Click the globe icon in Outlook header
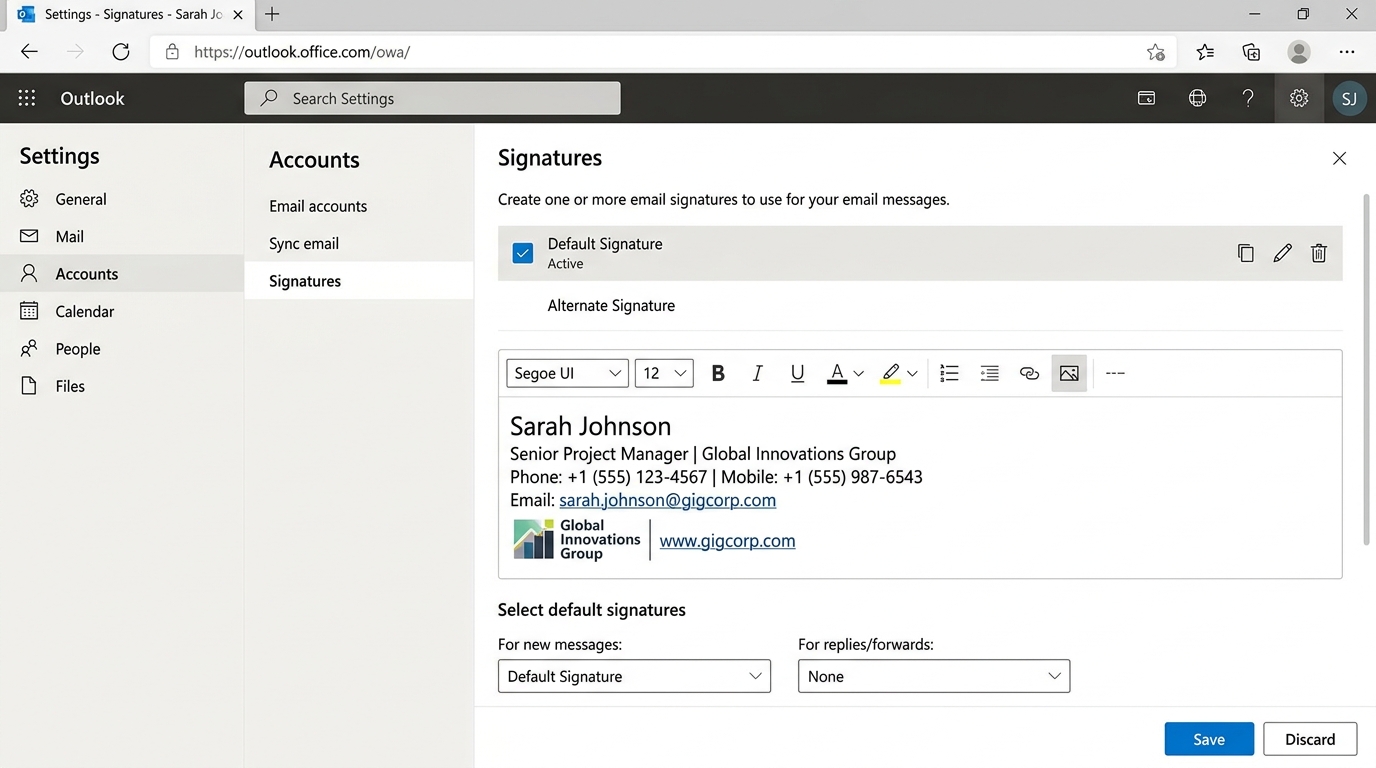The image size is (1376, 768). point(1197,98)
